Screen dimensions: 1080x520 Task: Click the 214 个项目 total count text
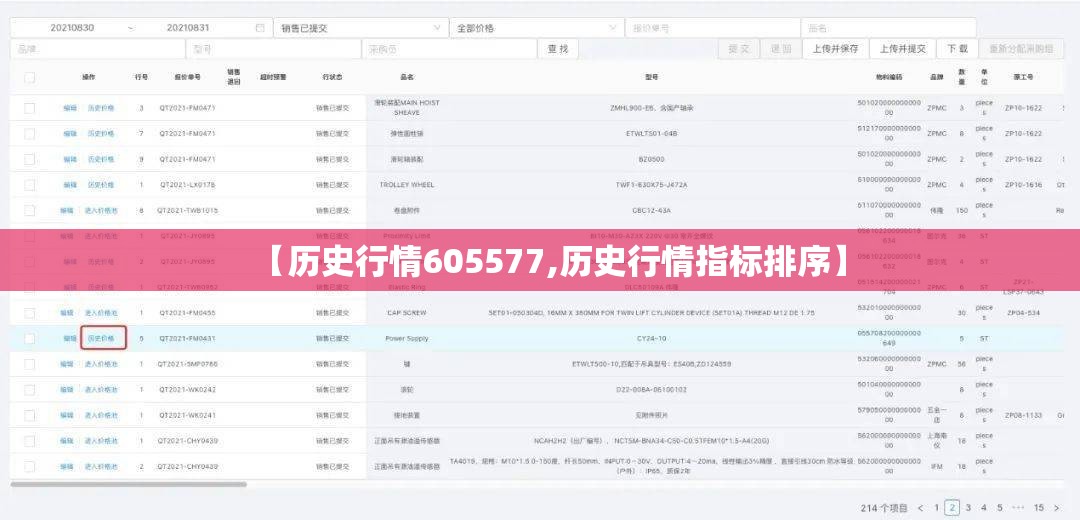pyautogui.click(x=884, y=508)
